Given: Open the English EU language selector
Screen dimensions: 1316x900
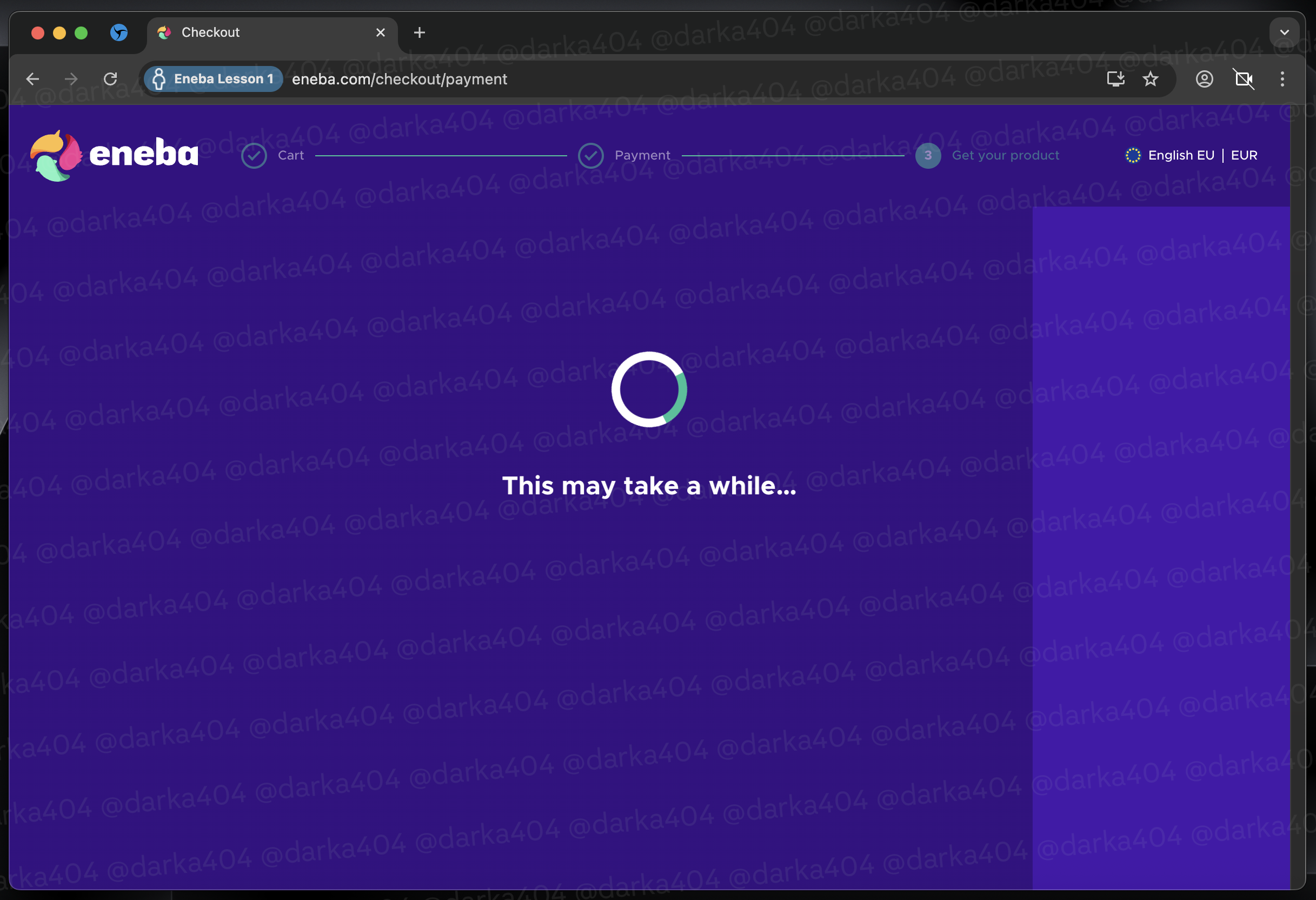Looking at the screenshot, I should (x=1181, y=155).
